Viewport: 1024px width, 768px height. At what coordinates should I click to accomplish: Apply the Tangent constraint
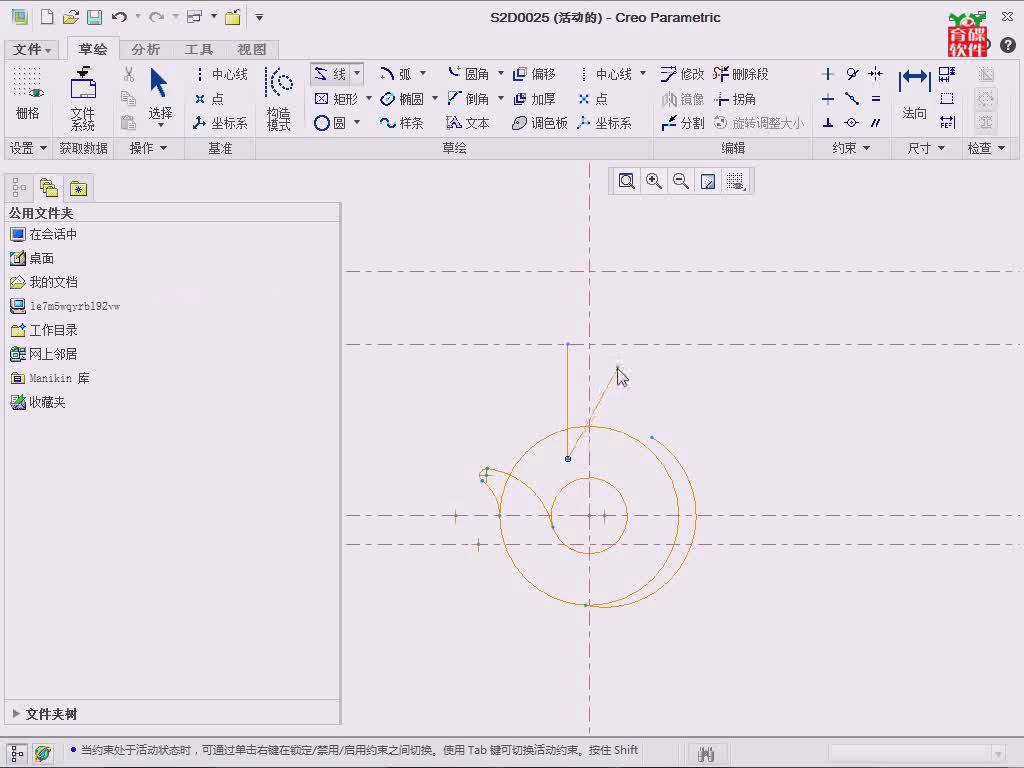coord(852,74)
